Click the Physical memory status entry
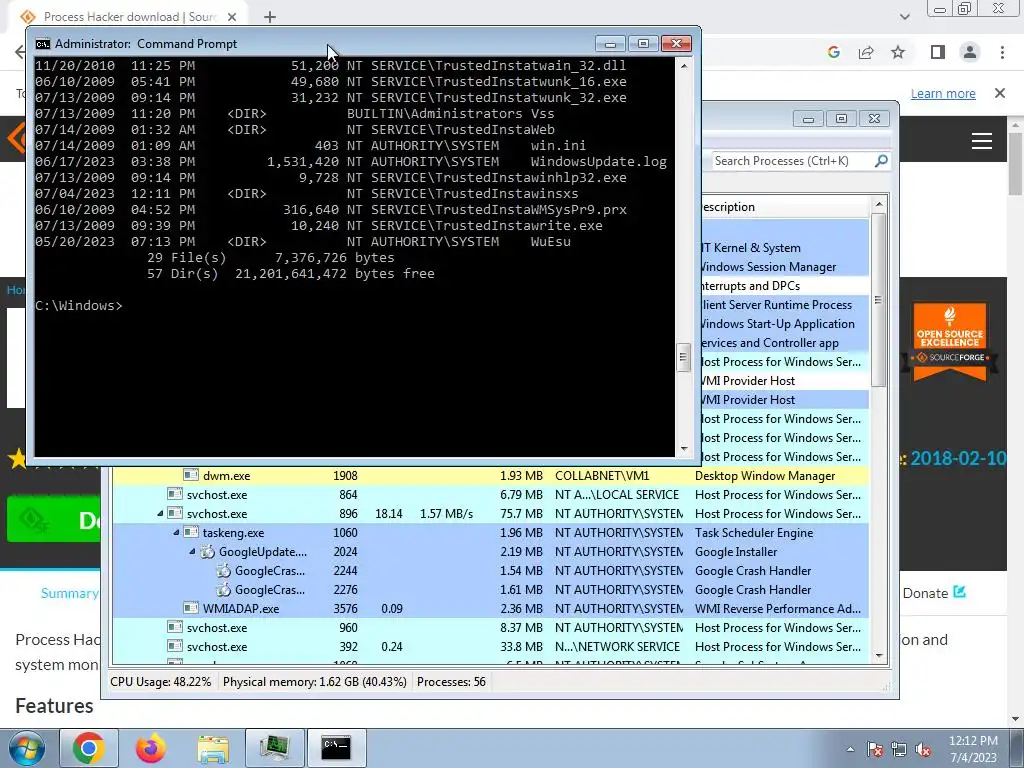Screen dimensions: 1024x768 pos(315,682)
